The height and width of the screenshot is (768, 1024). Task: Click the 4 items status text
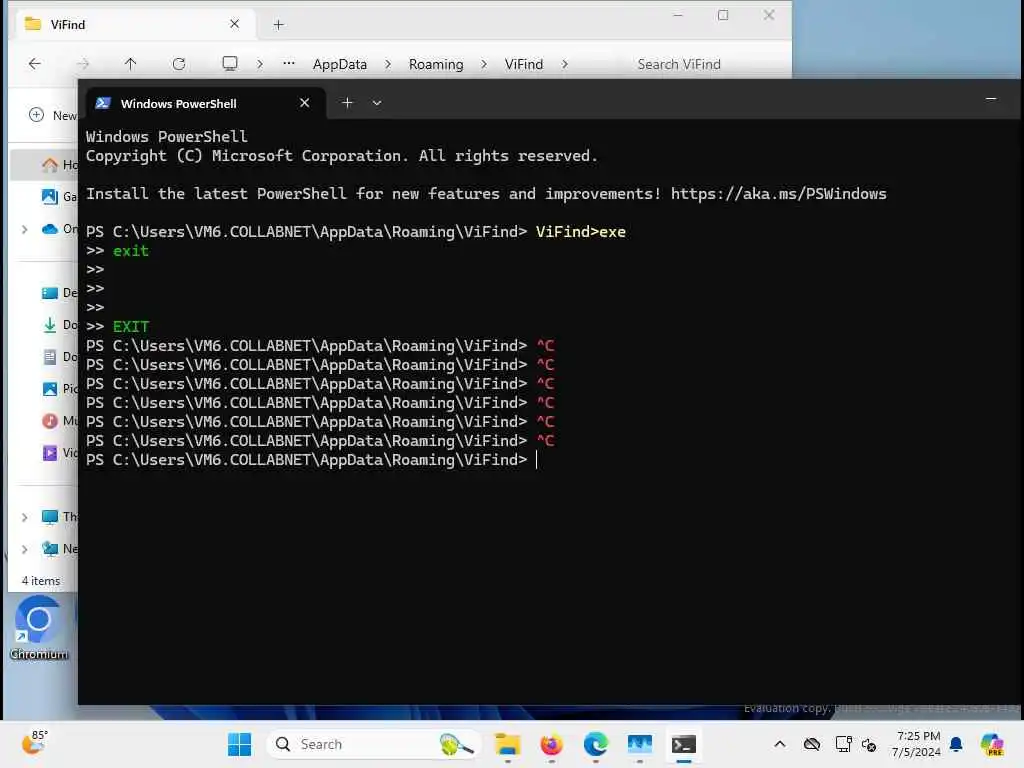click(40, 581)
